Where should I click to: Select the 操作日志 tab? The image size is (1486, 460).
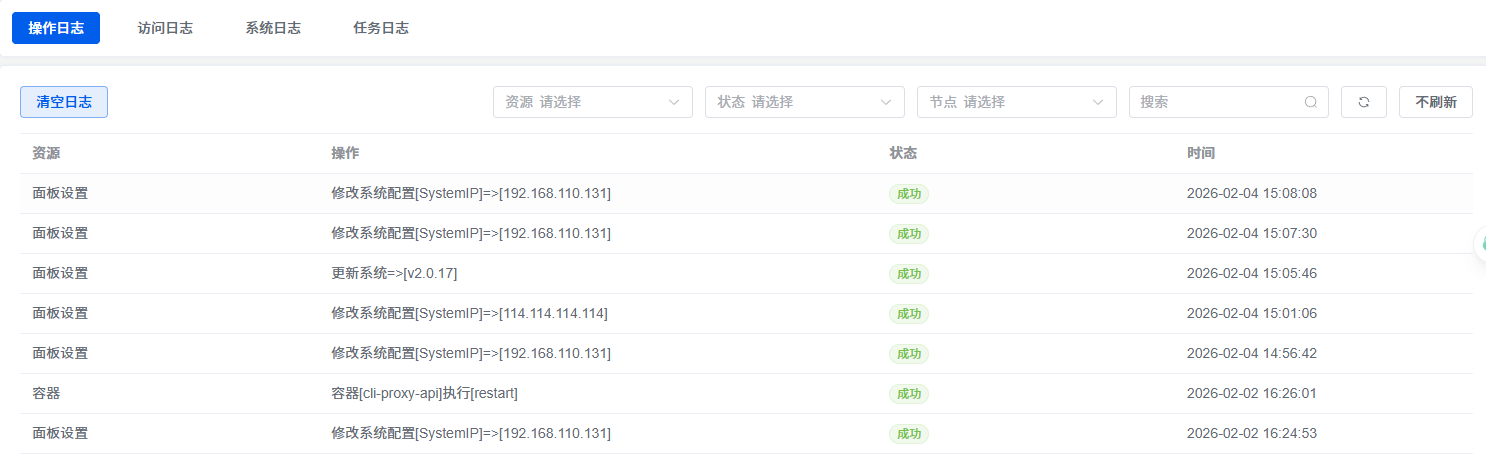[56, 28]
